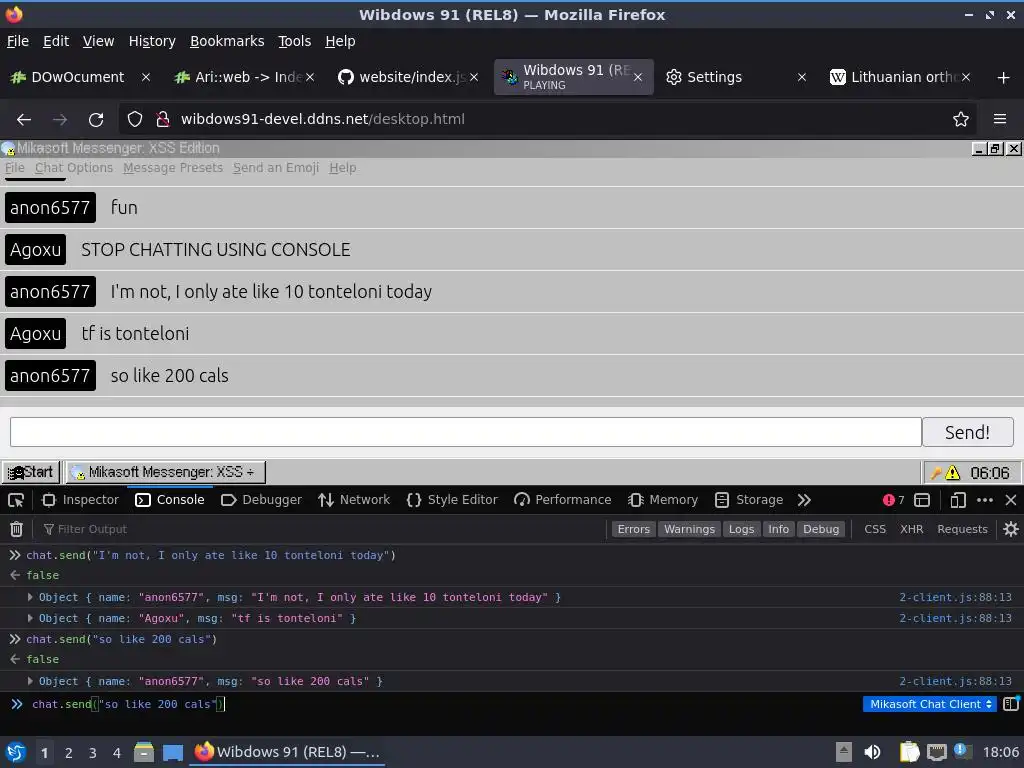Open the Firefox History menu
The height and width of the screenshot is (768, 1024).
pos(152,41)
